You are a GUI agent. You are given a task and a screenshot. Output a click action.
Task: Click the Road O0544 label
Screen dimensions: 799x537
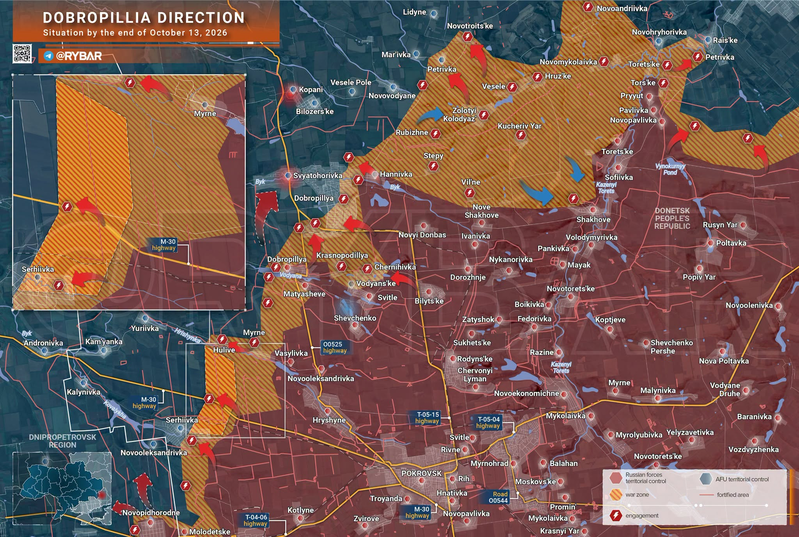tap(498, 497)
